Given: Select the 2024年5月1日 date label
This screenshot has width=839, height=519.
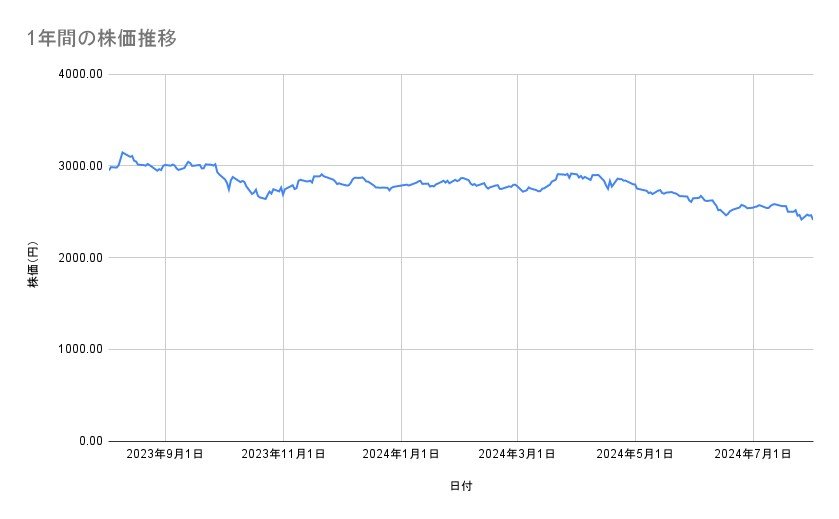Looking at the screenshot, I should (x=636, y=455).
